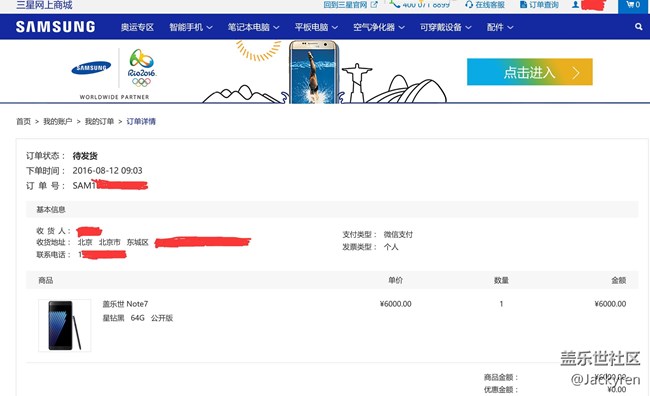Click 订单详情 in the breadcrumb
The width and height of the screenshot is (650, 396).
pos(141,121)
